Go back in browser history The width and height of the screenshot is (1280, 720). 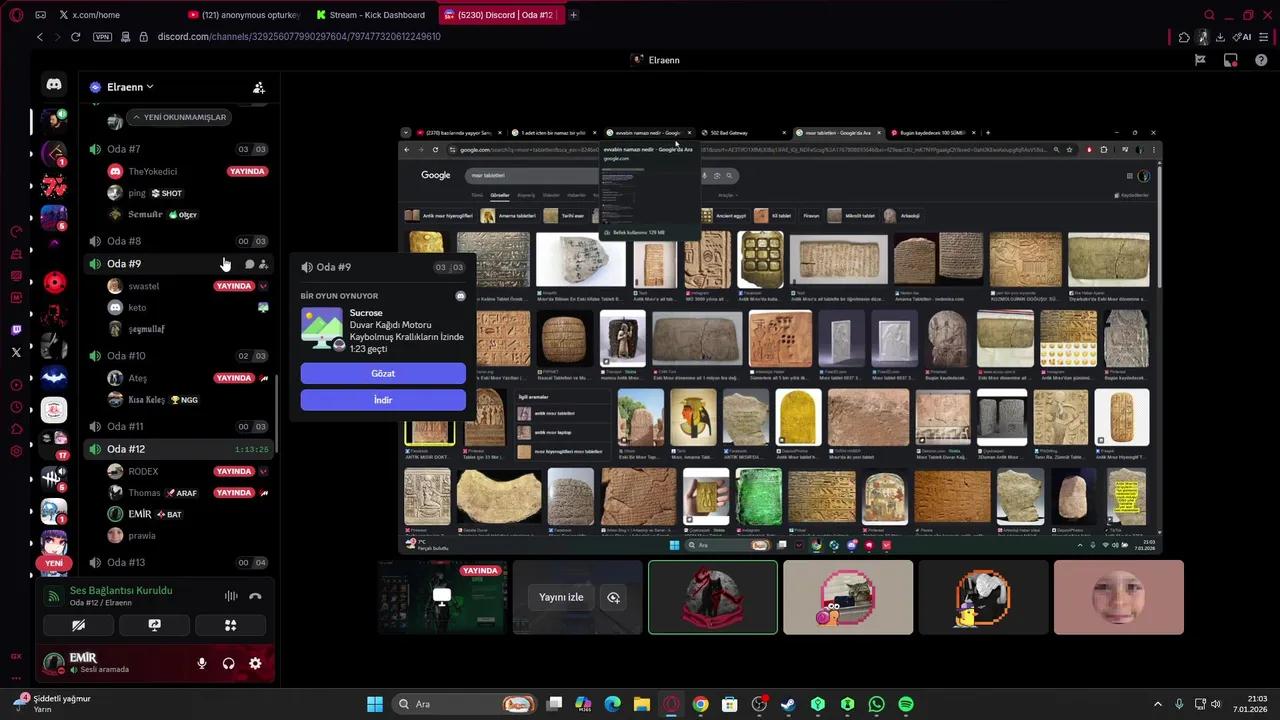point(40,37)
